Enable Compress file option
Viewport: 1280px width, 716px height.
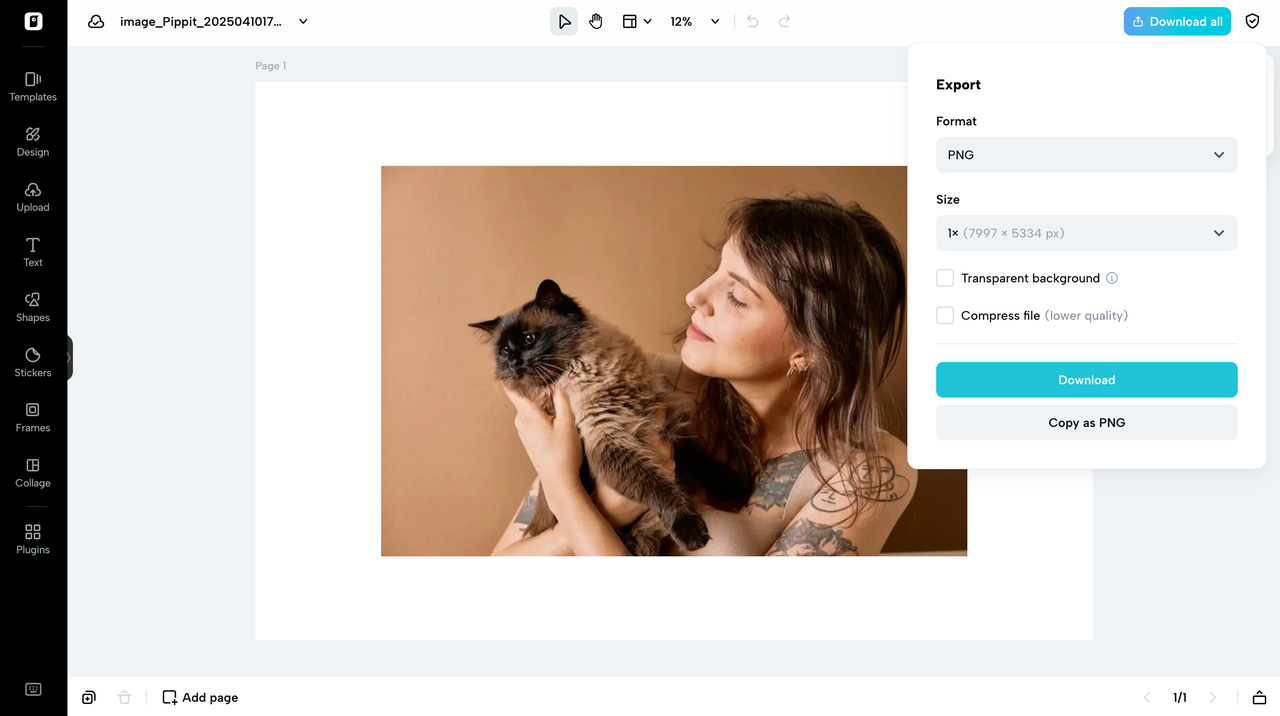tap(944, 315)
